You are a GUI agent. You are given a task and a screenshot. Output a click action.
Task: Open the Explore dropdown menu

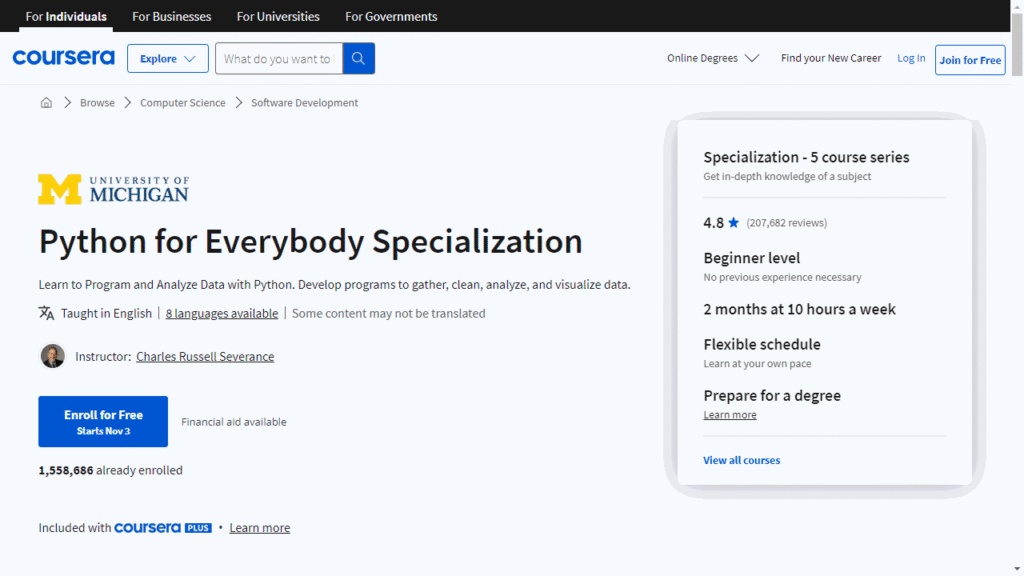coord(167,58)
